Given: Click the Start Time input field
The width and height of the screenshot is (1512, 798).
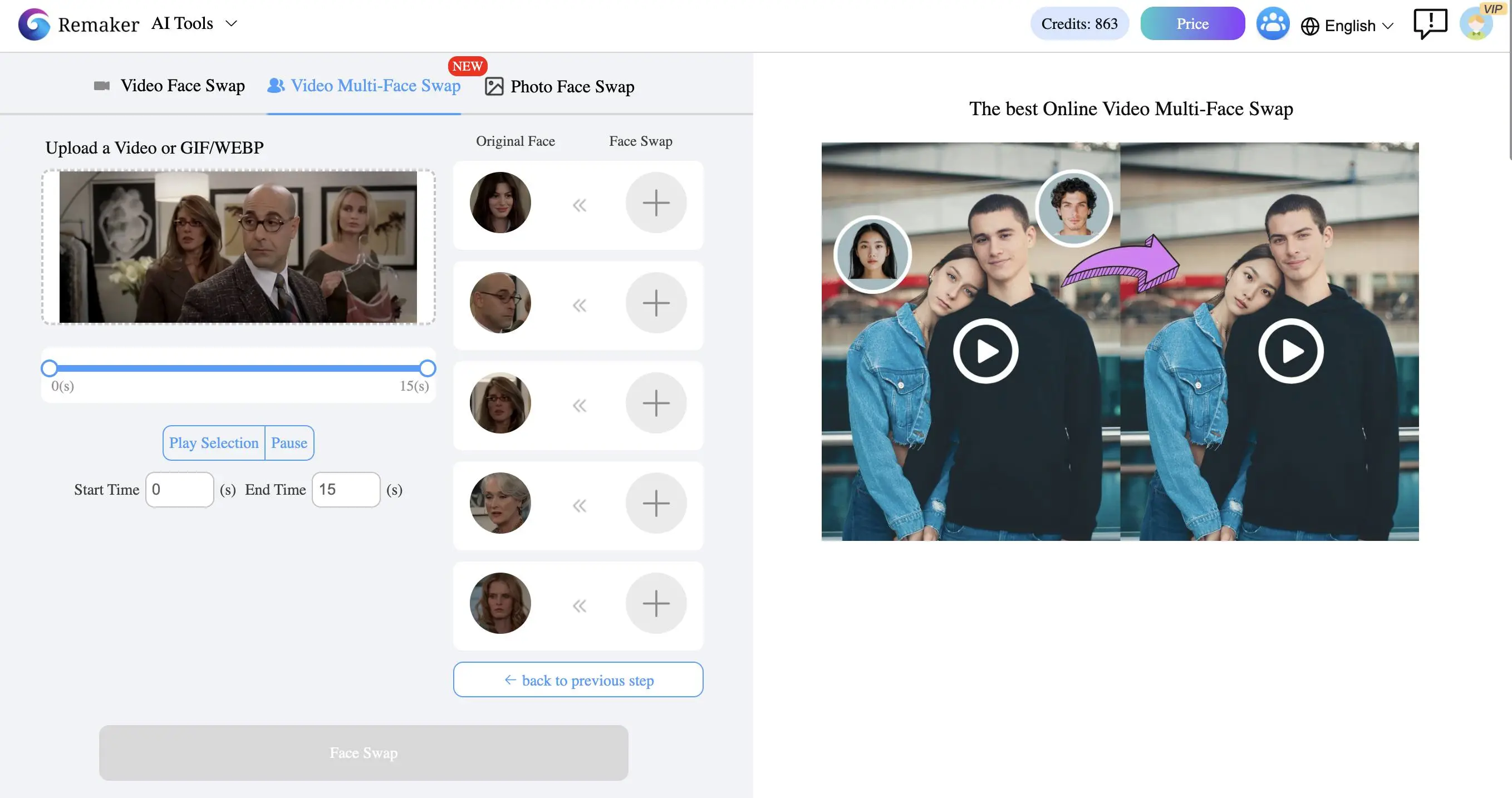Looking at the screenshot, I should pos(180,489).
